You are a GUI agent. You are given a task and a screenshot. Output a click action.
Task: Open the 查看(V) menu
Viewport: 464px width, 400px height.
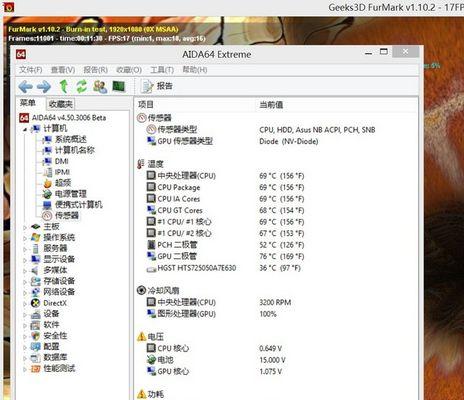pyautogui.click(x=63, y=70)
